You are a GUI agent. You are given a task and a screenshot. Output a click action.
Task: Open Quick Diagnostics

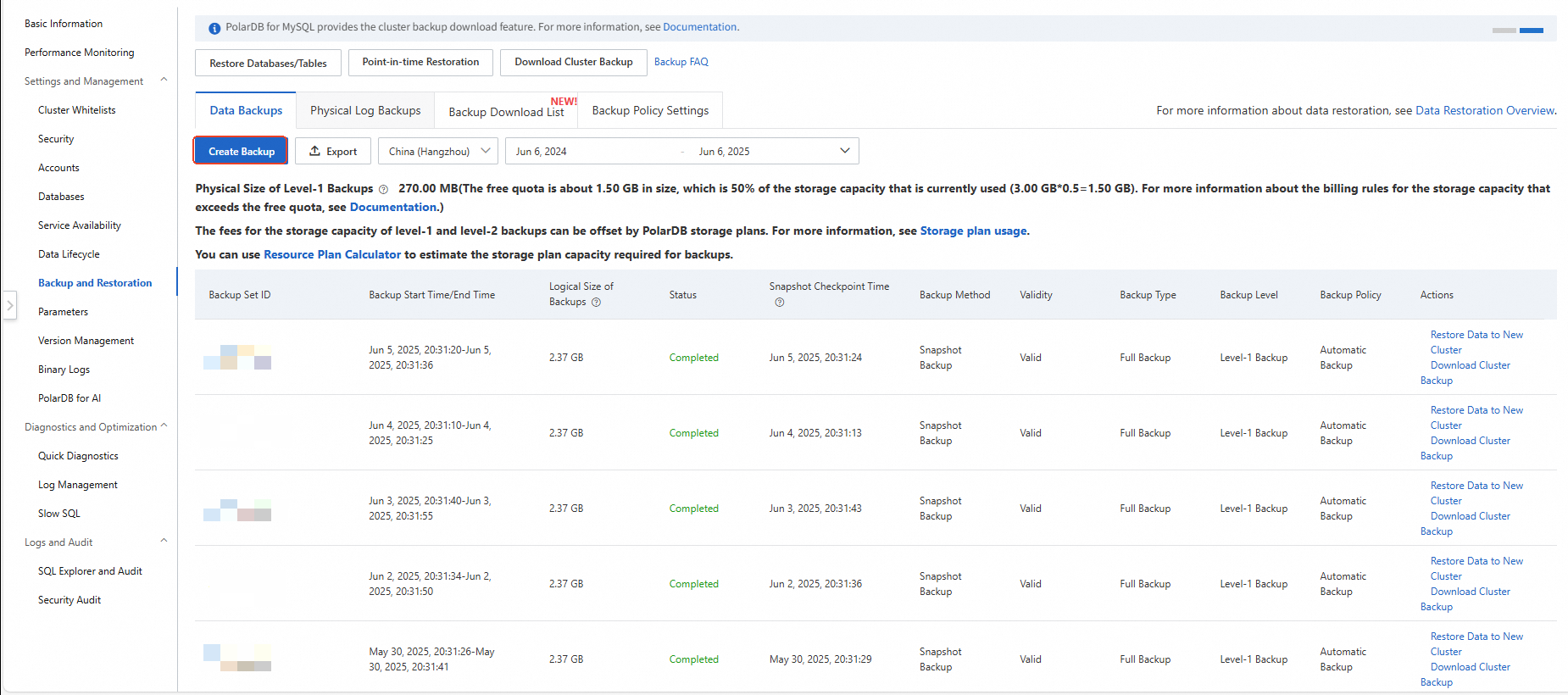tap(78, 456)
